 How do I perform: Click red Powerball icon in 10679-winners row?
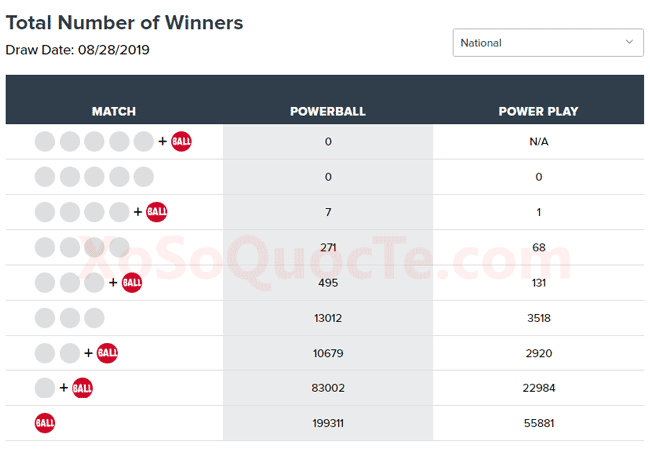(108, 353)
